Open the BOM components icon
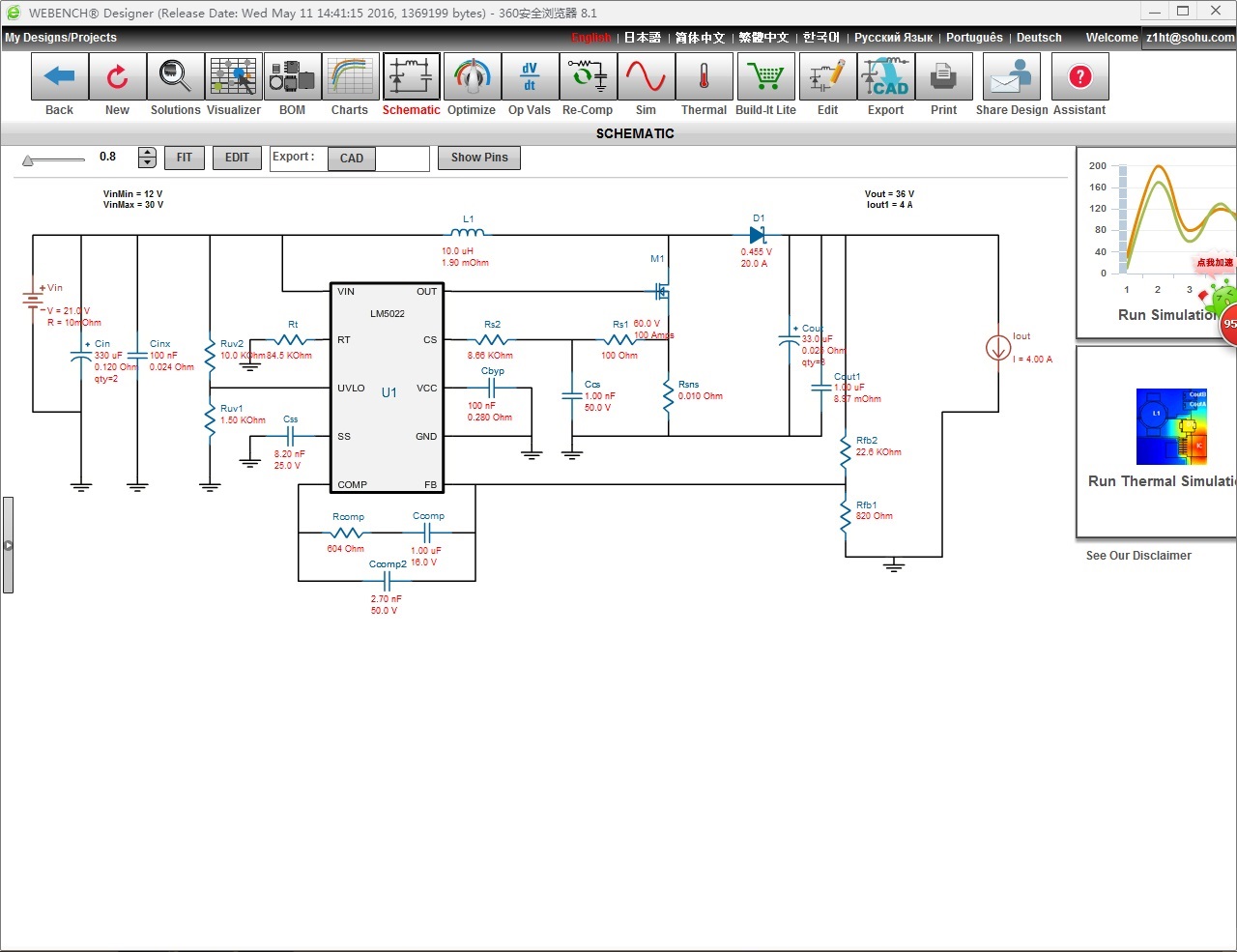The height and width of the screenshot is (952, 1237). click(x=292, y=77)
